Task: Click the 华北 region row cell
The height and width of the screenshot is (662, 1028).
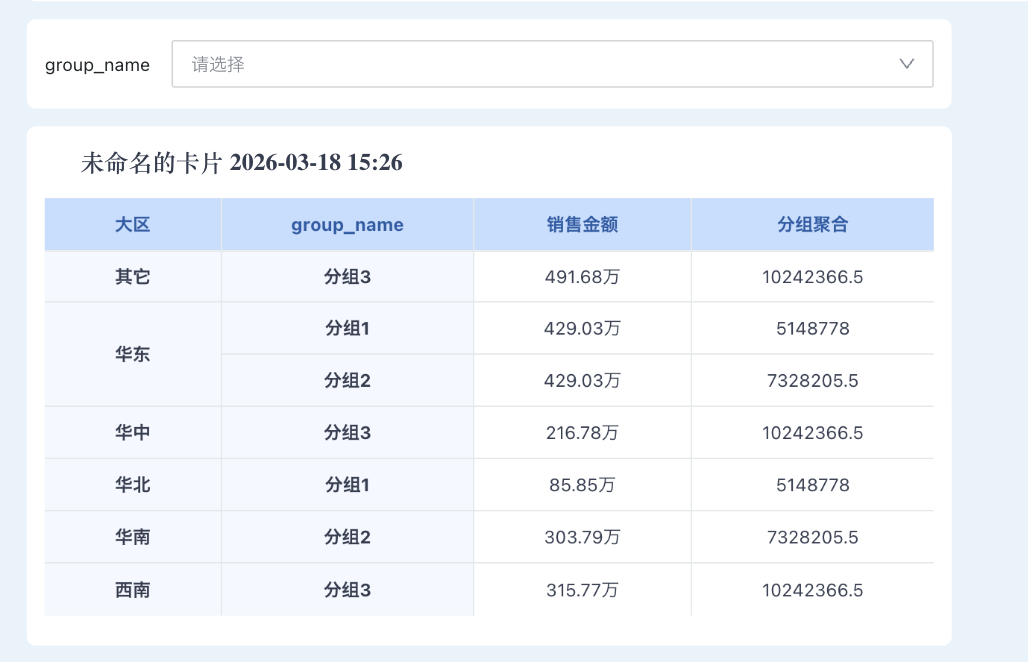Action: click(x=132, y=485)
